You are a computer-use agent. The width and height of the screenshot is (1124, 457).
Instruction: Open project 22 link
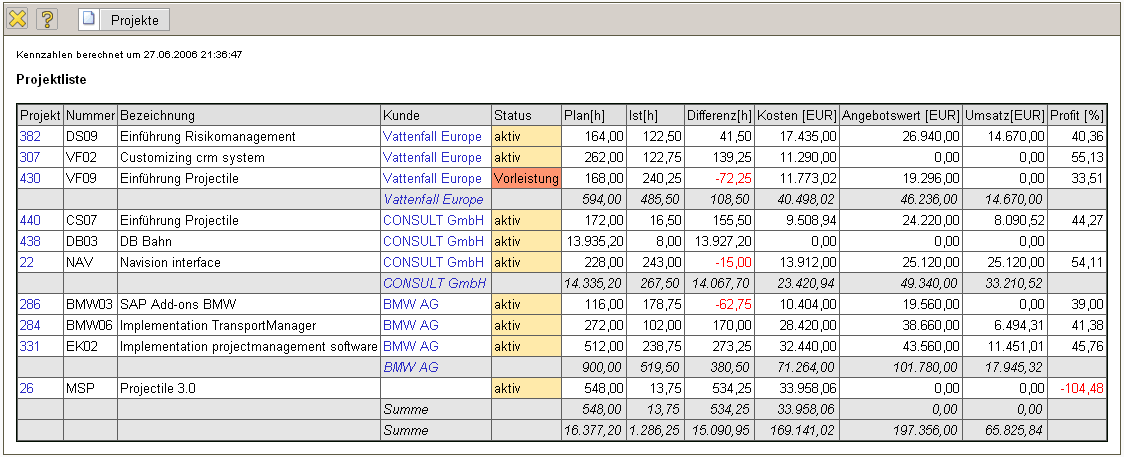click(x=26, y=262)
